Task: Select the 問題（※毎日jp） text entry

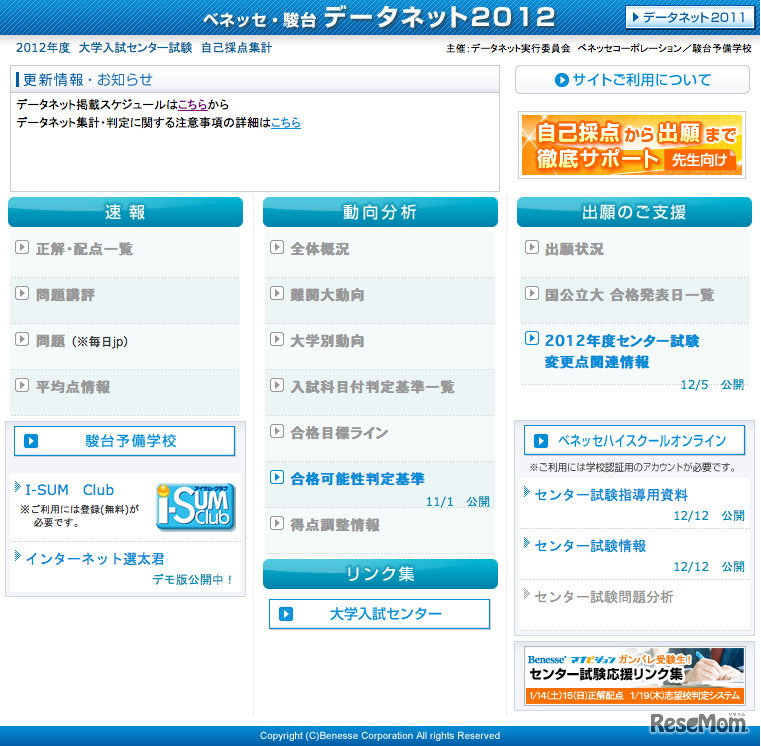Action: tap(82, 341)
